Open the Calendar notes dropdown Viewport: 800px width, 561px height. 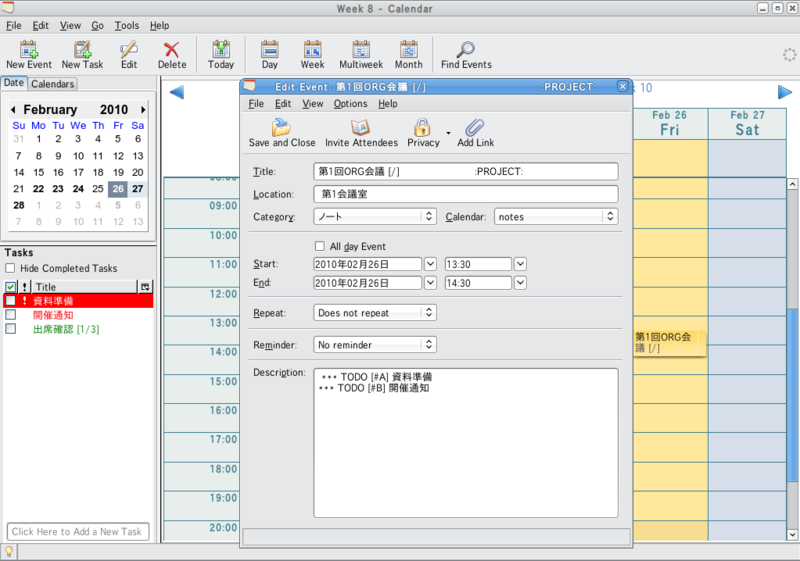click(556, 217)
